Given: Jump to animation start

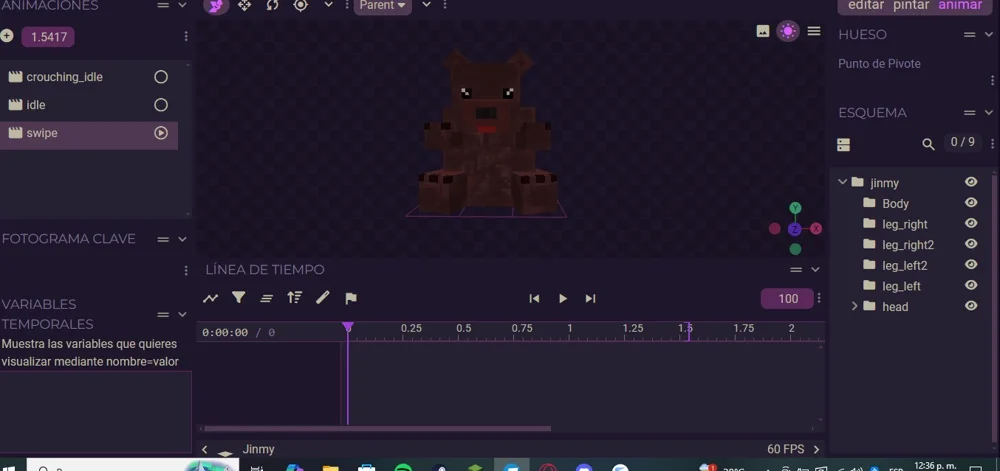Looking at the screenshot, I should (534, 298).
